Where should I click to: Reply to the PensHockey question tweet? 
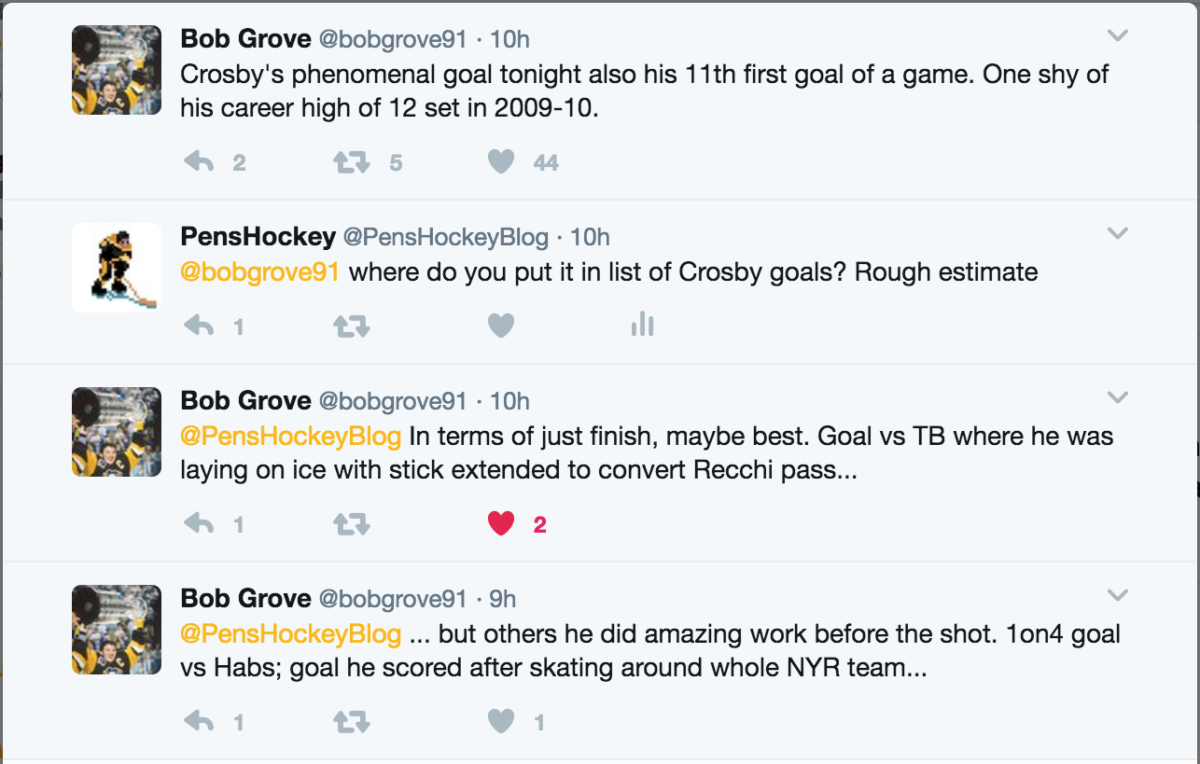coord(200,325)
